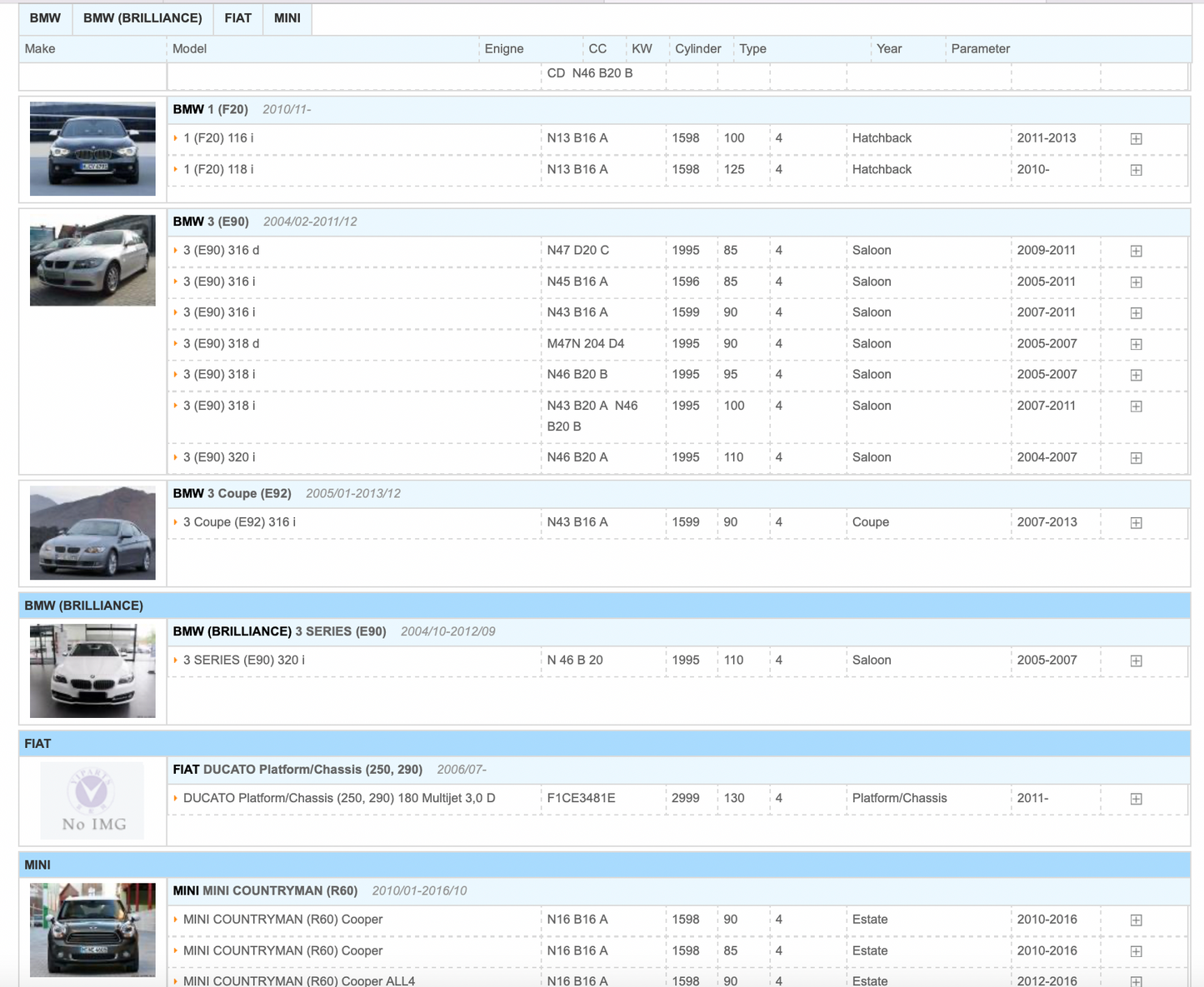Click the BMW 3 (E90) group heading
Screen dimensions: 1204x987
coord(211,222)
